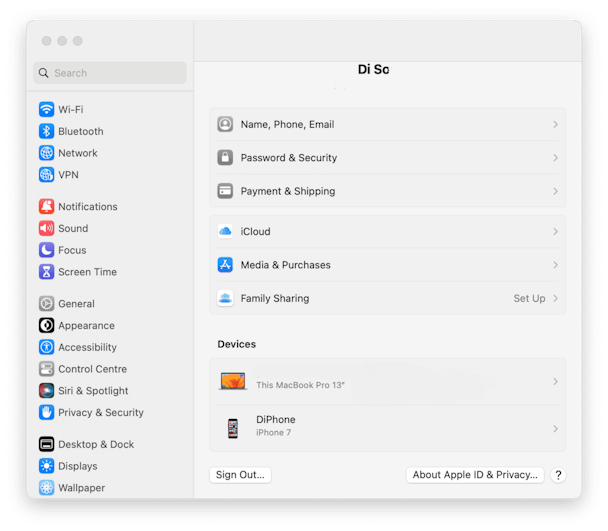Select the Sound speaker icon
The image size is (608, 531).
point(46,228)
